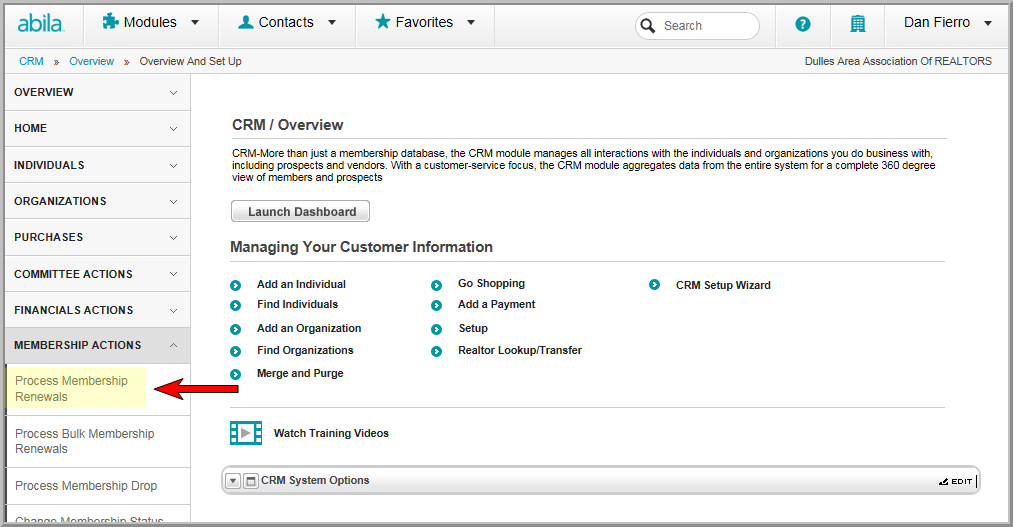Click the Edit pencil in CRM System Options
The image size is (1013, 527).
click(x=943, y=481)
